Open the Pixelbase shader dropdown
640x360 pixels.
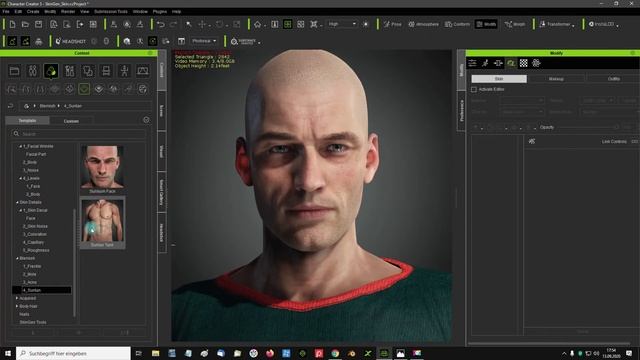pyautogui.click(x=204, y=41)
